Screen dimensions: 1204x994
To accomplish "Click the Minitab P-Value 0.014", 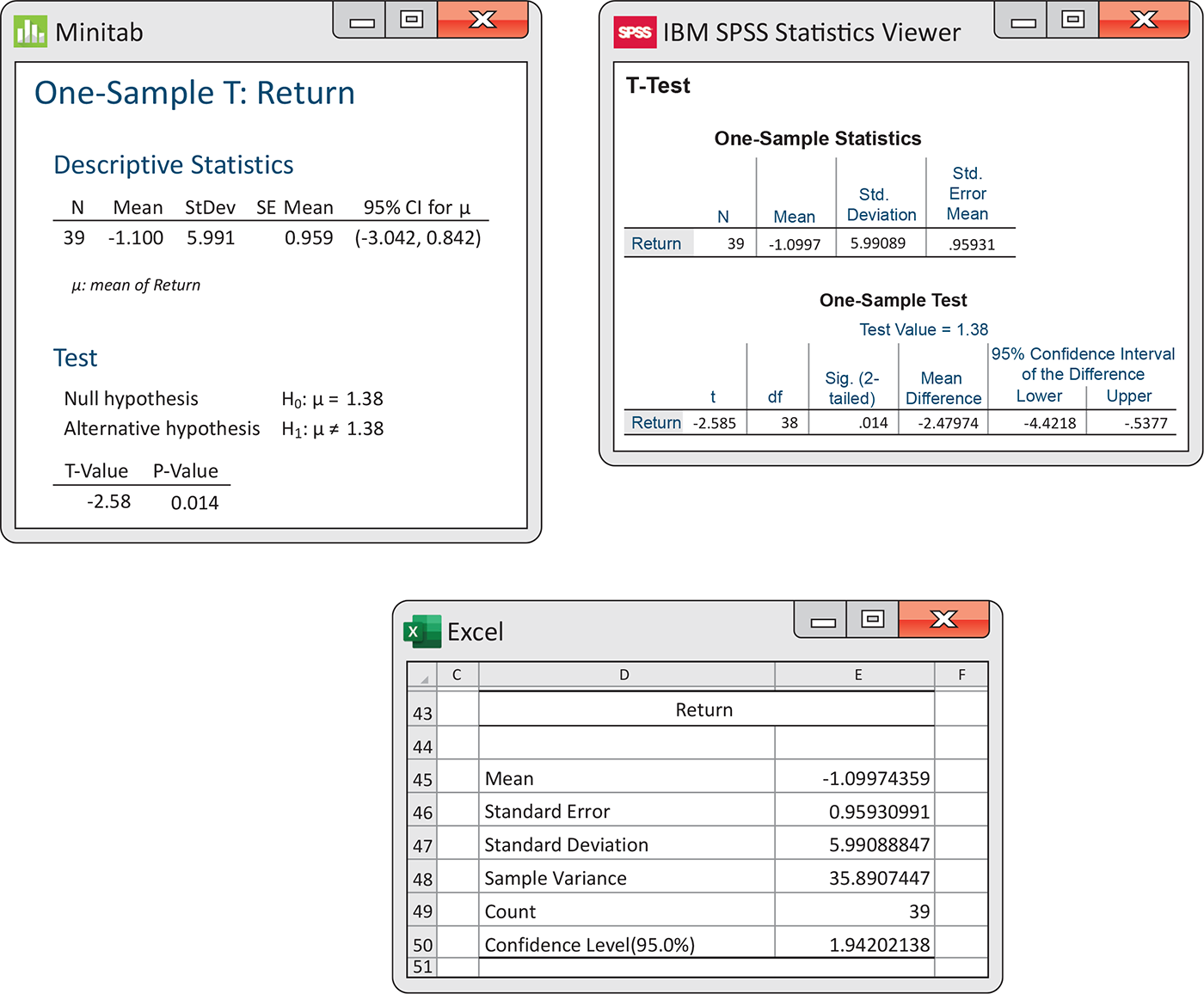I will 194,502.
